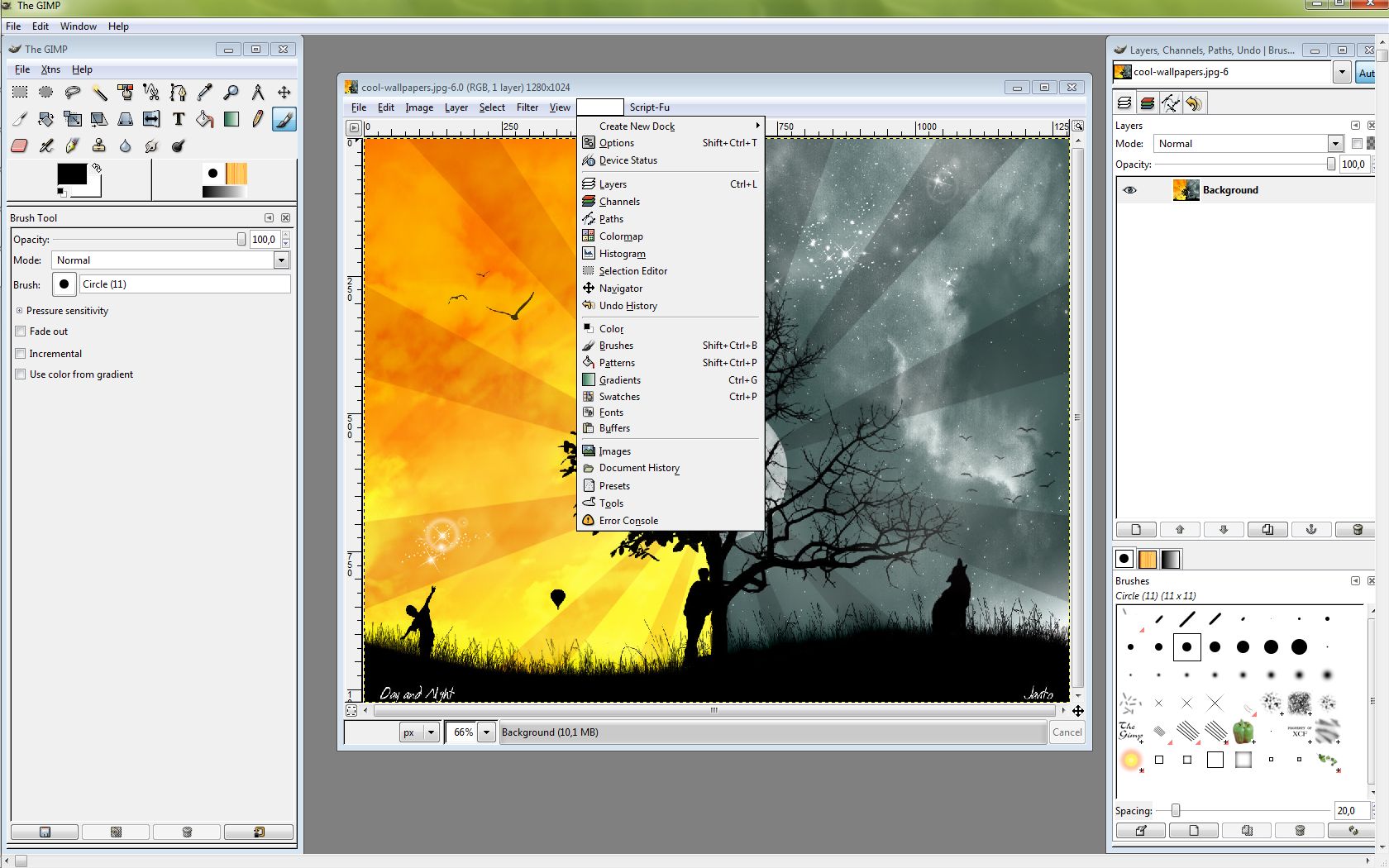The height and width of the screenshot is (868, 1389).
Task: Hide the Background layer with eye icon
Action: pos(1129,190)
